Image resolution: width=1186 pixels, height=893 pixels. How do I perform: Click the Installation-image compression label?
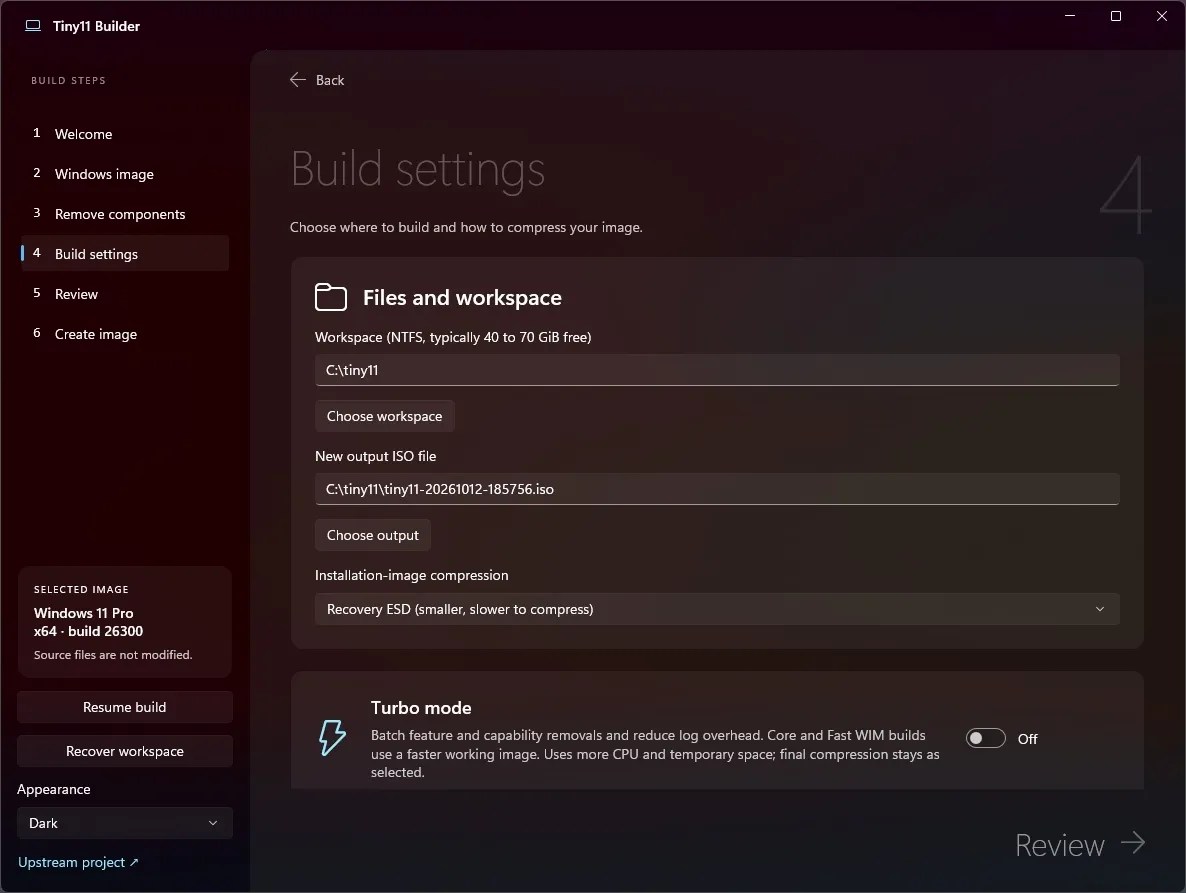[x=411, y=575]
